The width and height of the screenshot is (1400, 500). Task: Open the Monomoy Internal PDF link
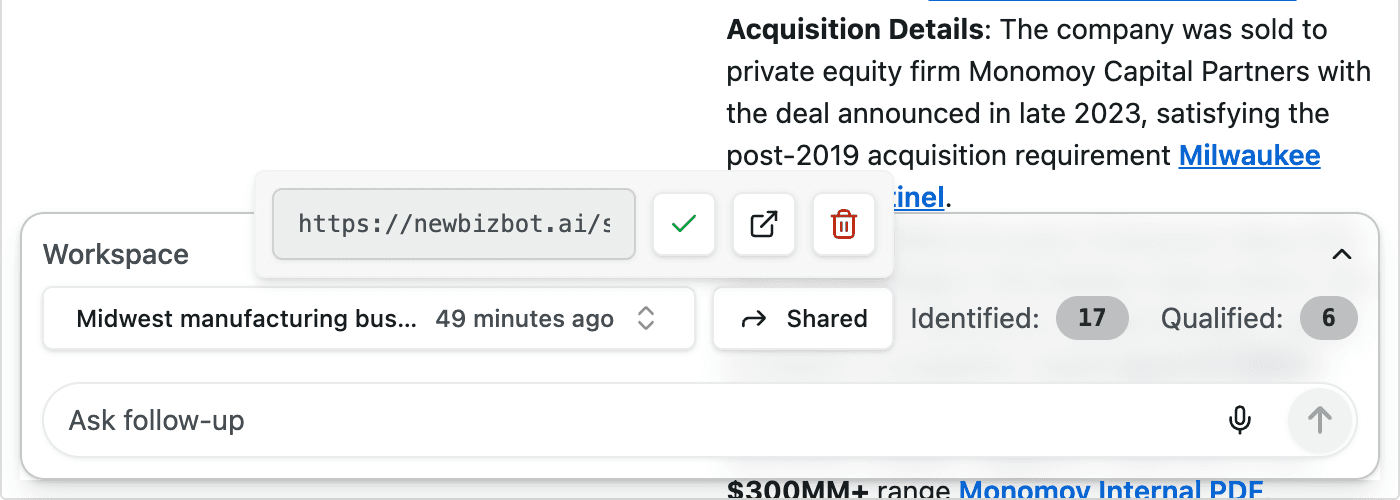pyautogui.click(x=1110, y=491)
